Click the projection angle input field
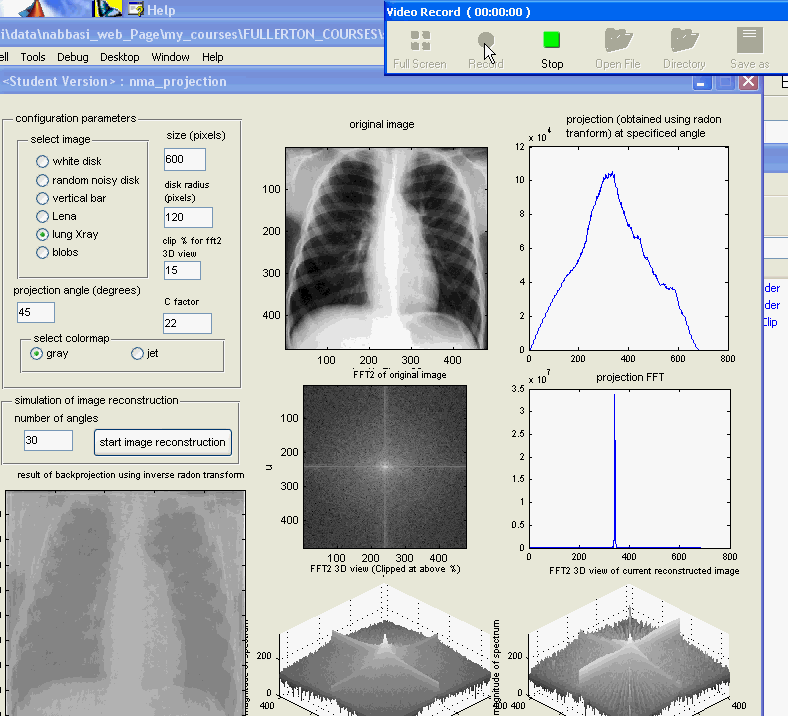This screenshot has height=716, width=788. coord(36,312)
